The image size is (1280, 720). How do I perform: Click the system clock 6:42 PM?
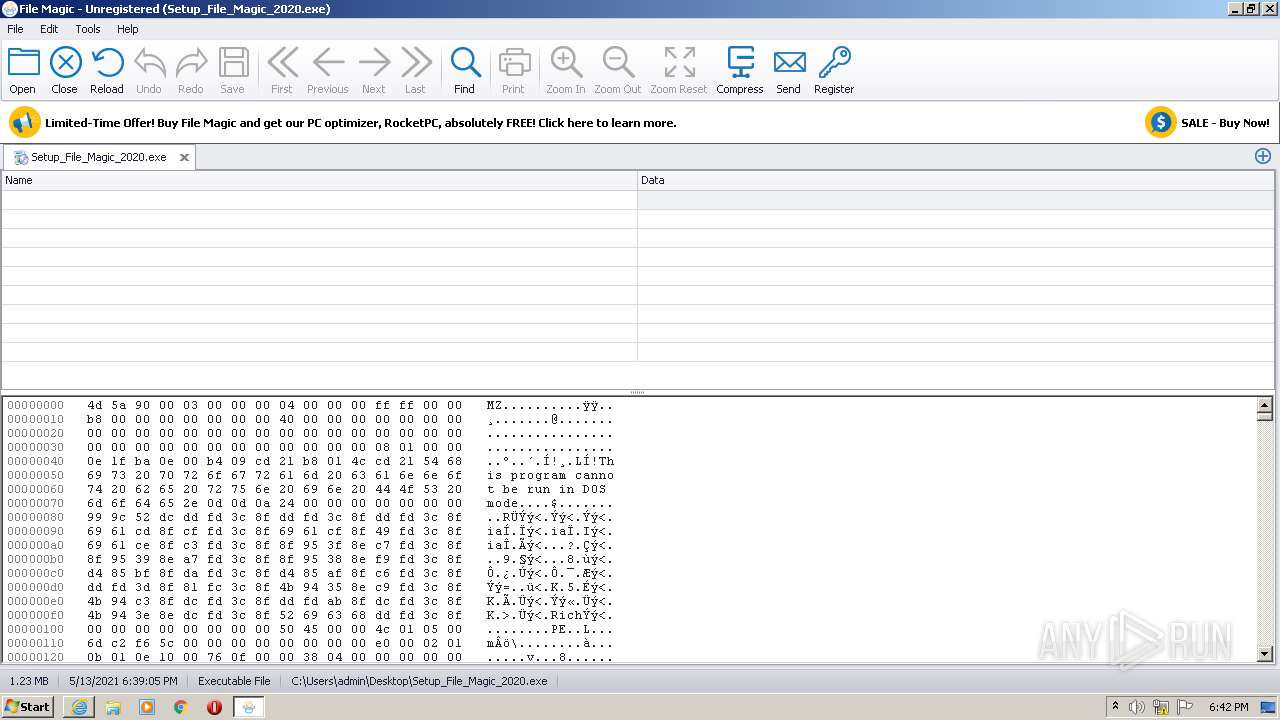pos(1228,707)
